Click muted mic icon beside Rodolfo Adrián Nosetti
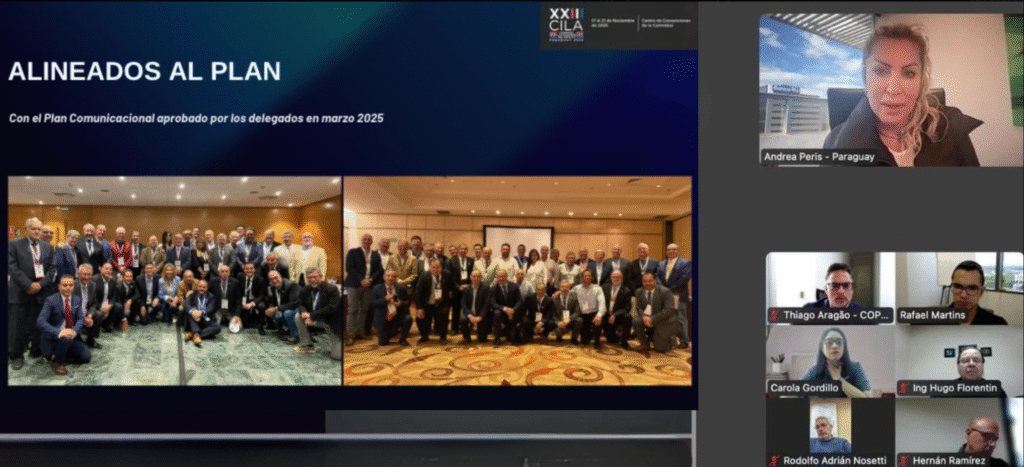This screenshot has height=467, width=1024. coord(774,460)
